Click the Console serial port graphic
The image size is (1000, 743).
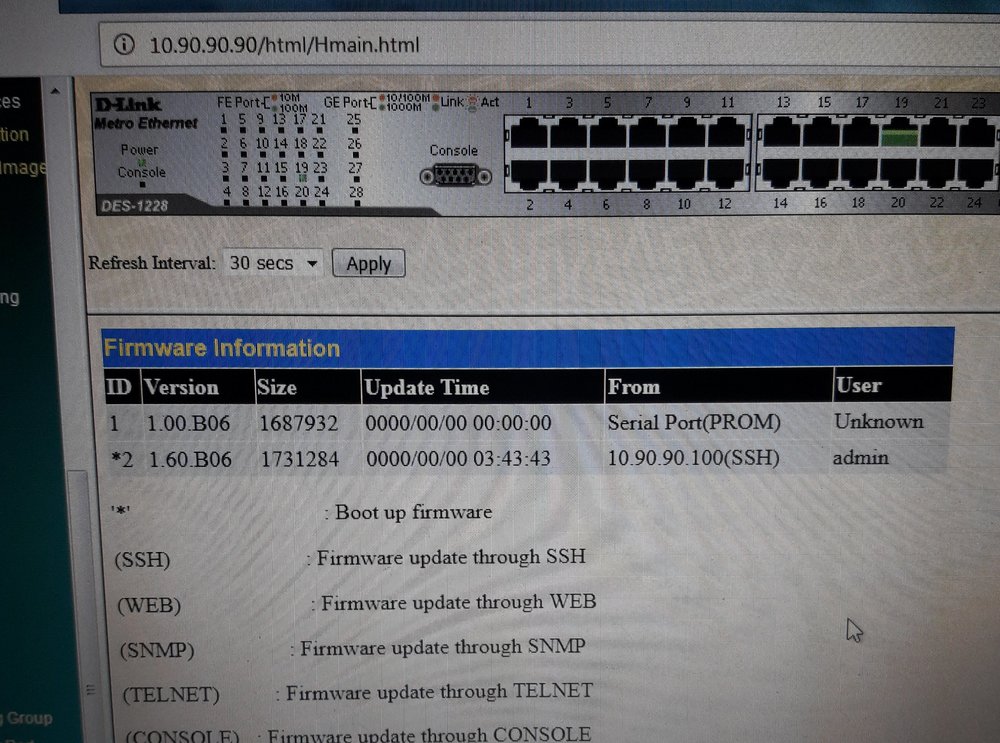pyautogui.click(x=453, y=175)
